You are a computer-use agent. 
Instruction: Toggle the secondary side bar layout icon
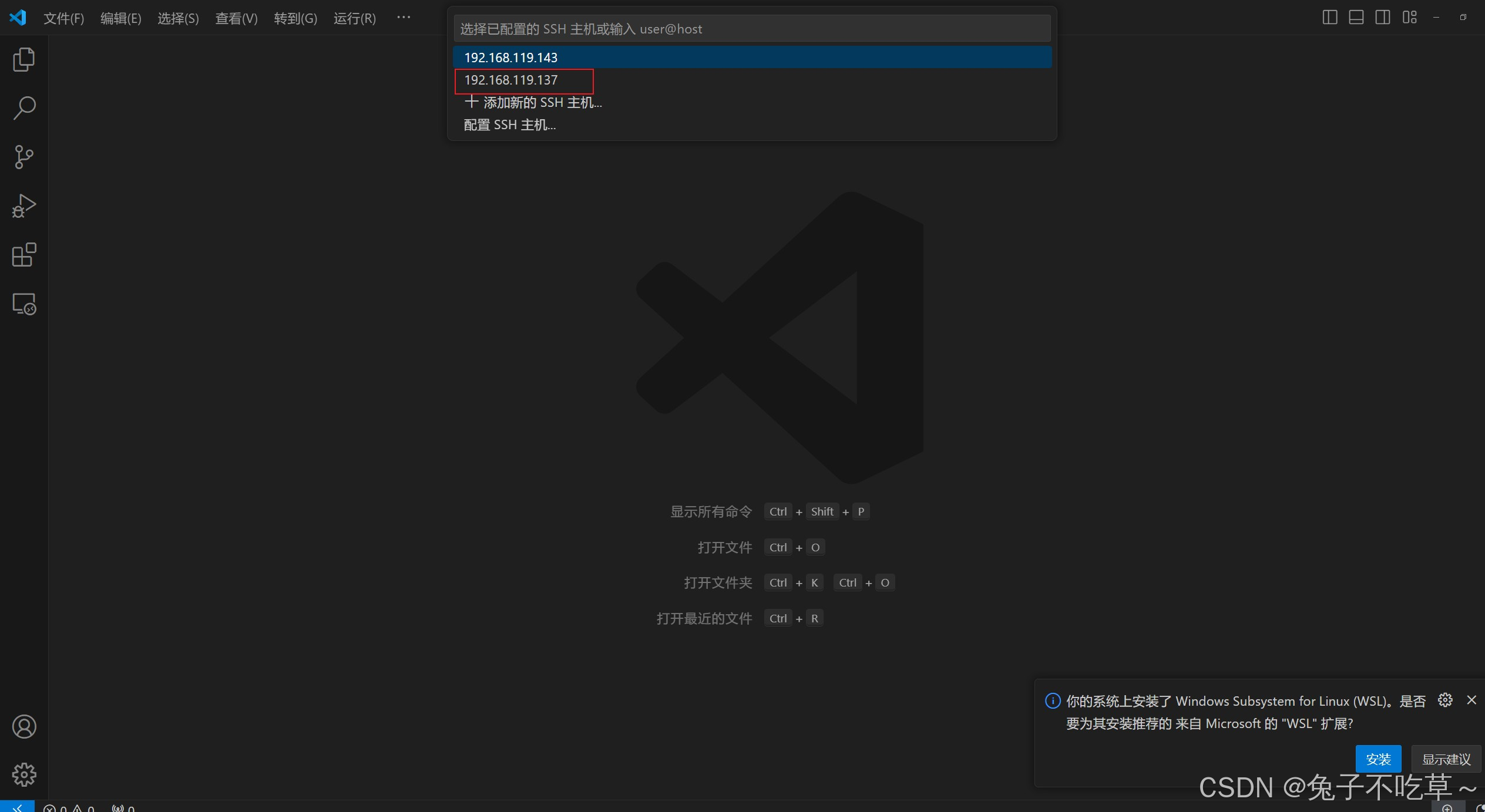click(x=1383, y=18)
